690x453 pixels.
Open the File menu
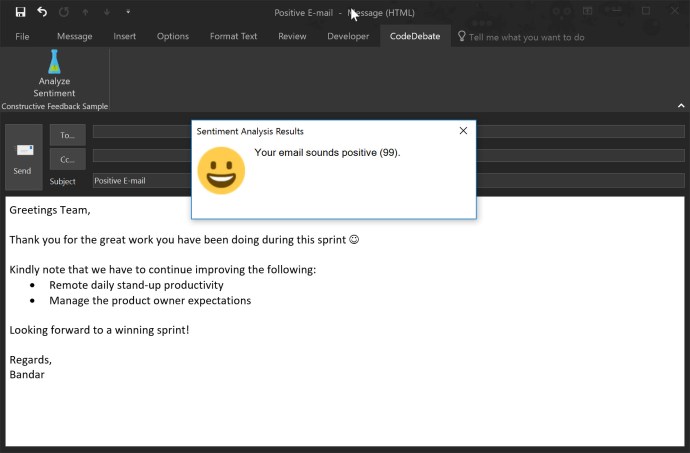click(21, 36)
